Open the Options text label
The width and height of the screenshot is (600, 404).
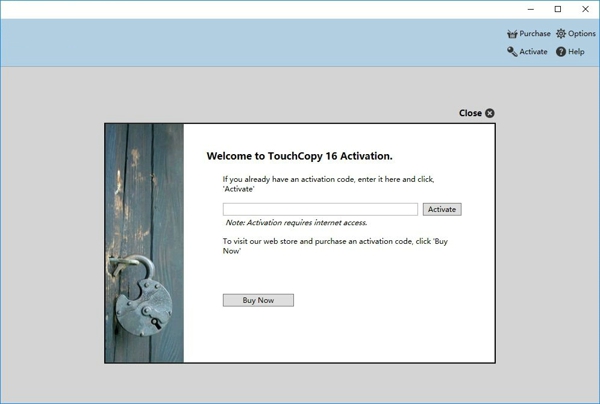tap(582, 34)
